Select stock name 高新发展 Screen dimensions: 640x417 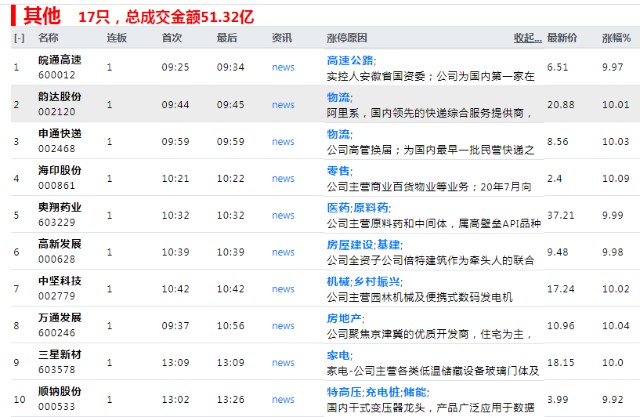point(60,244)
